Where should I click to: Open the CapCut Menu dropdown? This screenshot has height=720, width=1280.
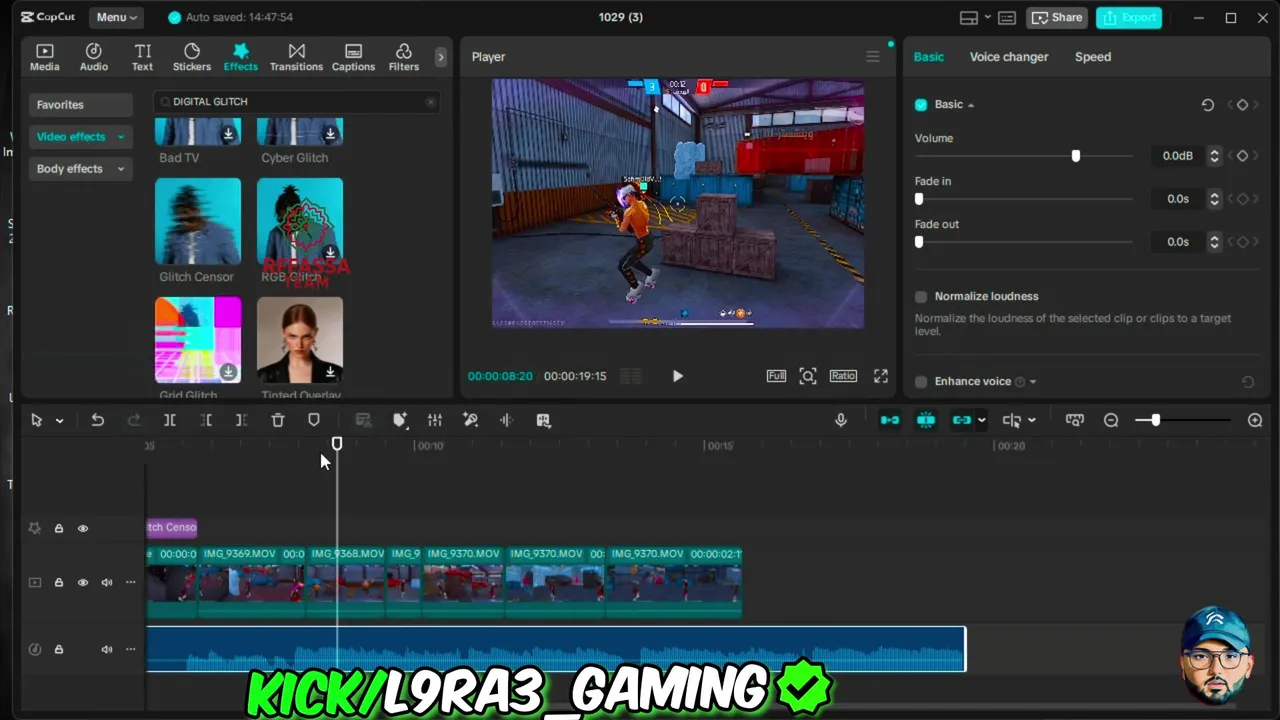click(x=117, y=17)
